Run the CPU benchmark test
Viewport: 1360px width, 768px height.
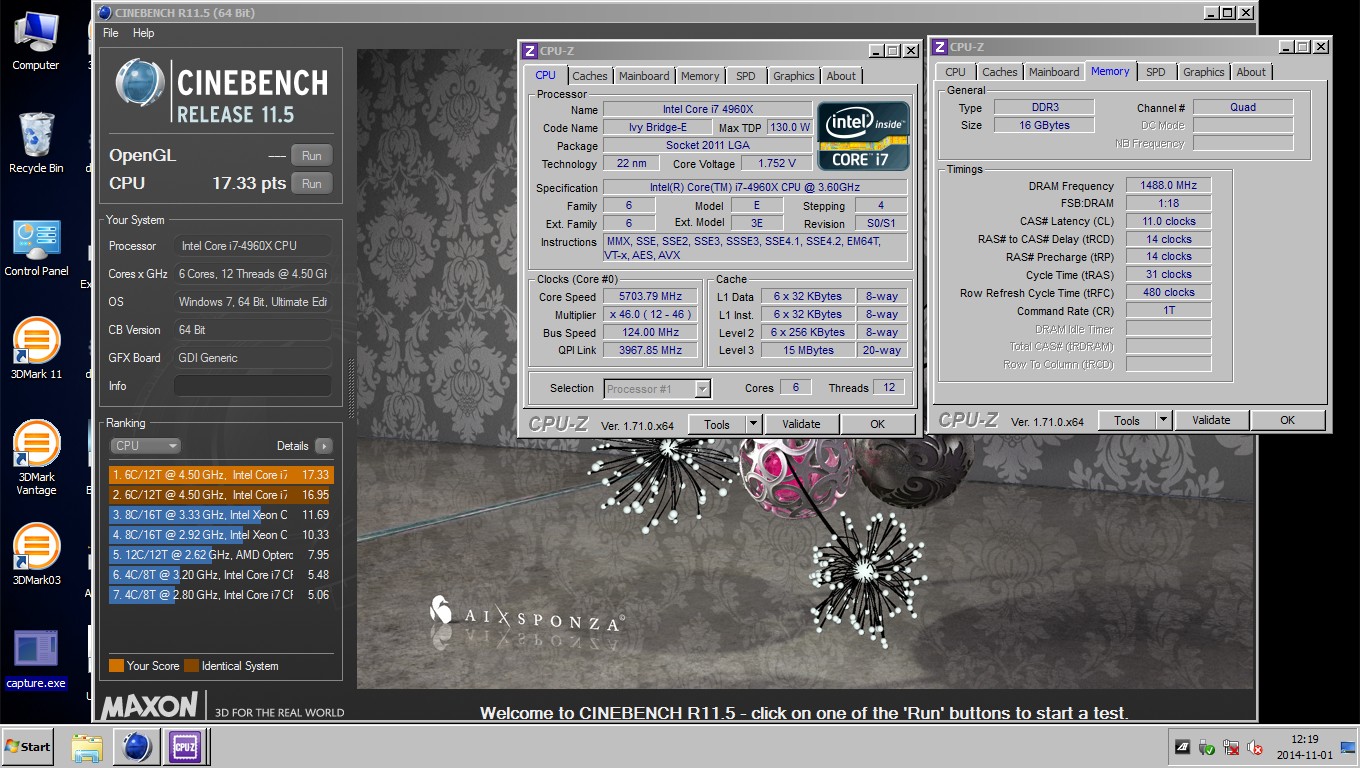point(311,184)
